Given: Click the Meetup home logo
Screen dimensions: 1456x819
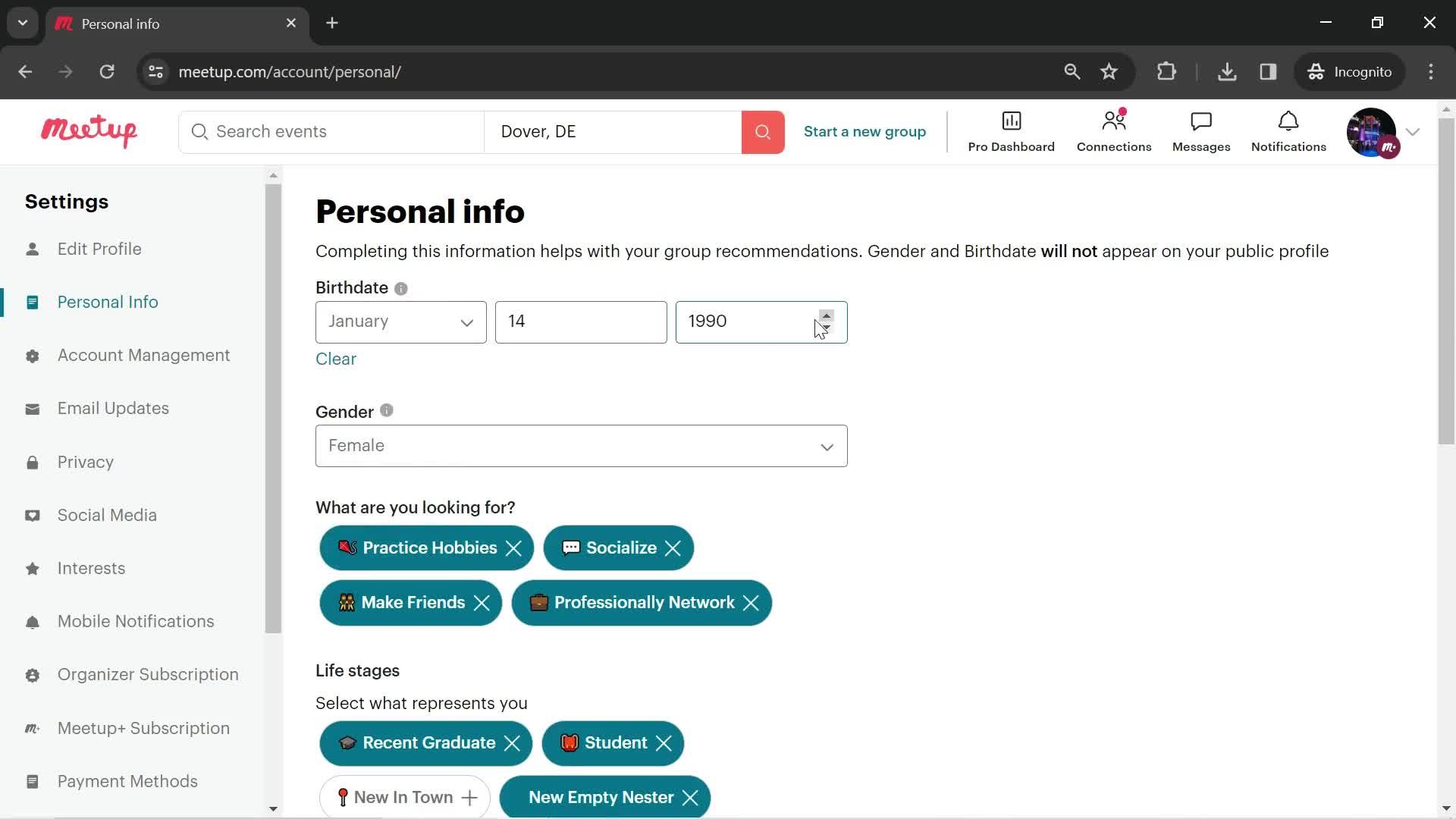Looking at the screenshot, I should point(88,131).
